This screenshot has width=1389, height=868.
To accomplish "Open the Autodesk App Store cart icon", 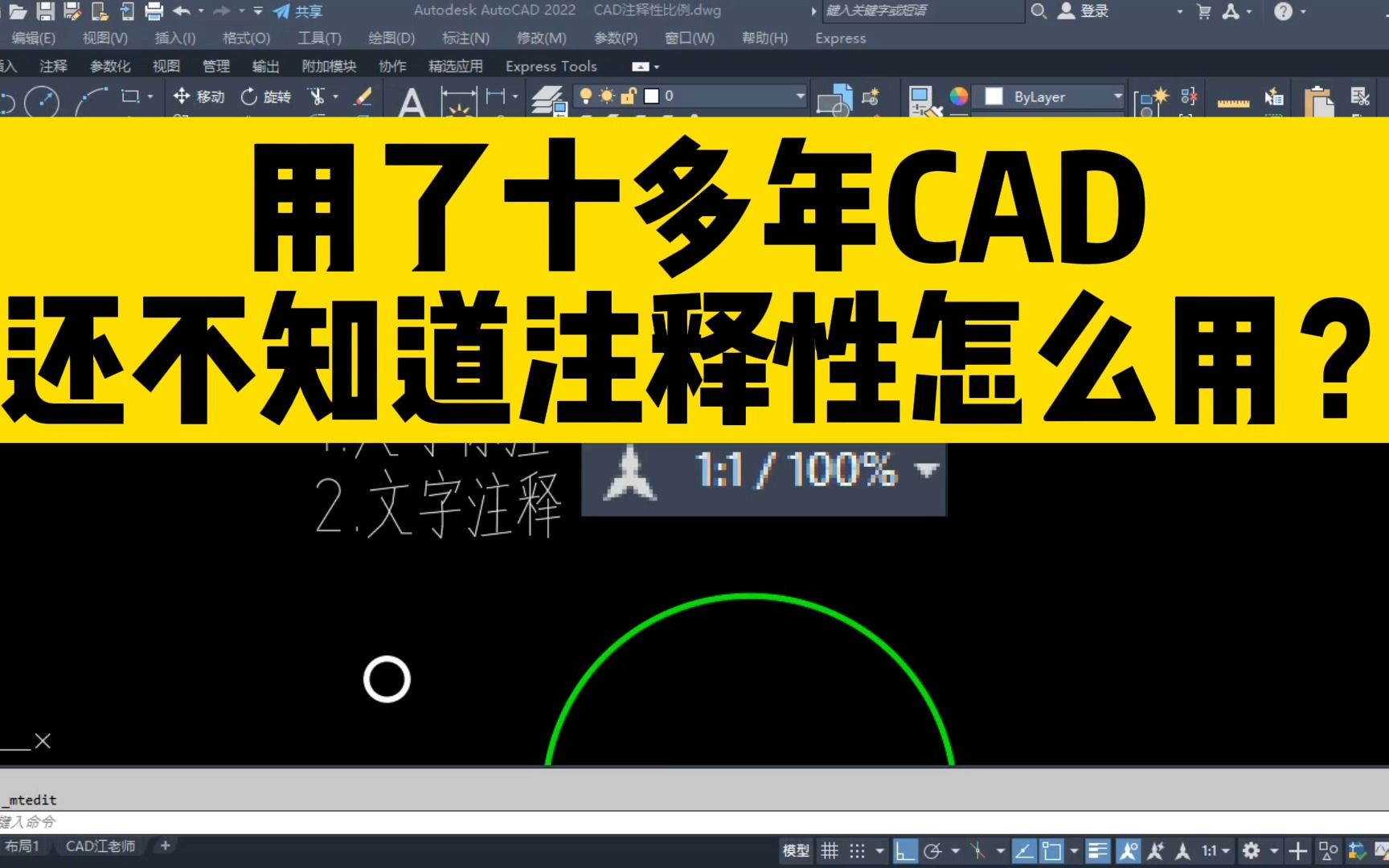I will click(1203, 11).
